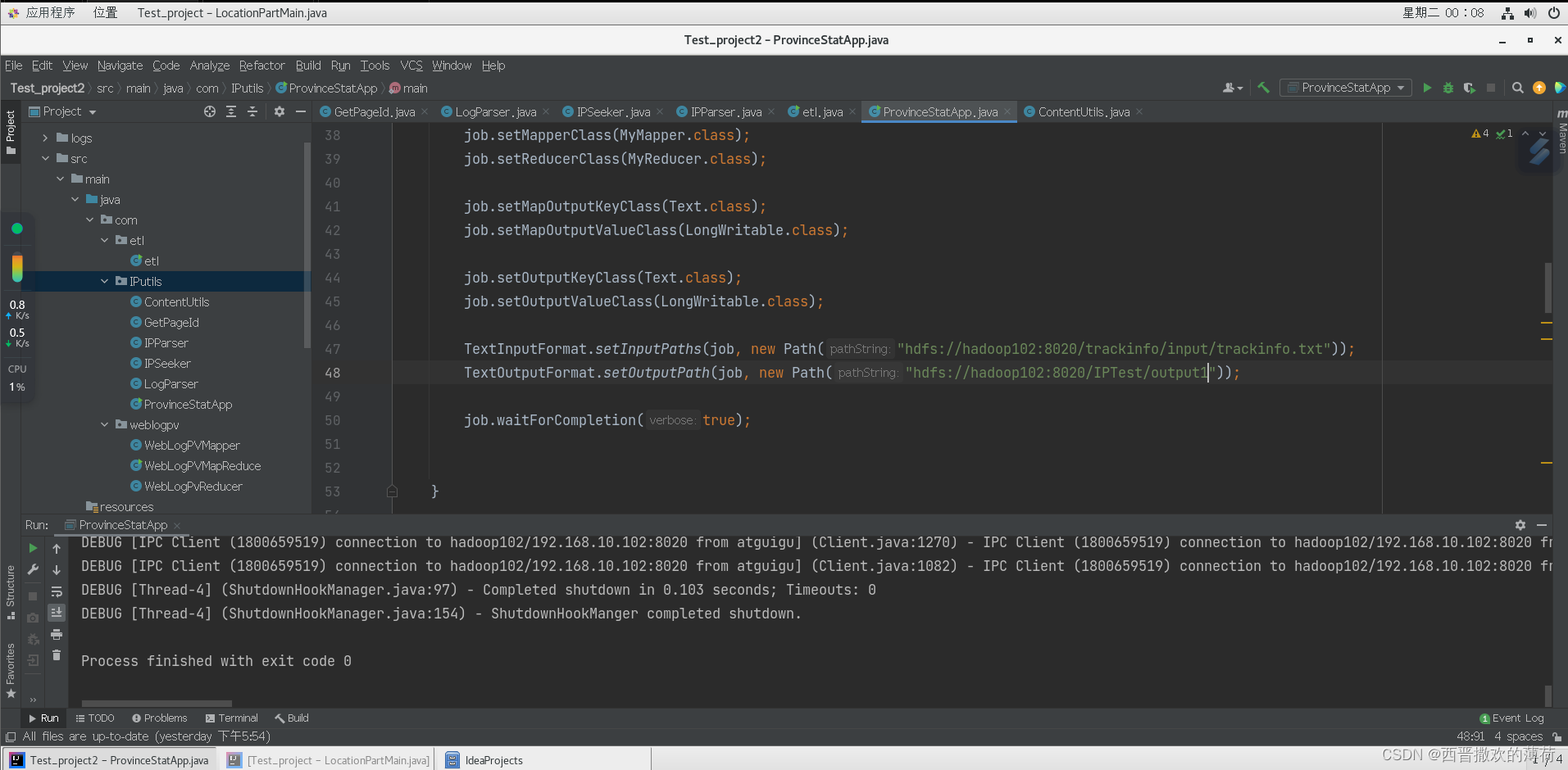The width and height of the screenshot is (1568, 770).
Task: Open the Structure tool window
Action: click(11, 591)
